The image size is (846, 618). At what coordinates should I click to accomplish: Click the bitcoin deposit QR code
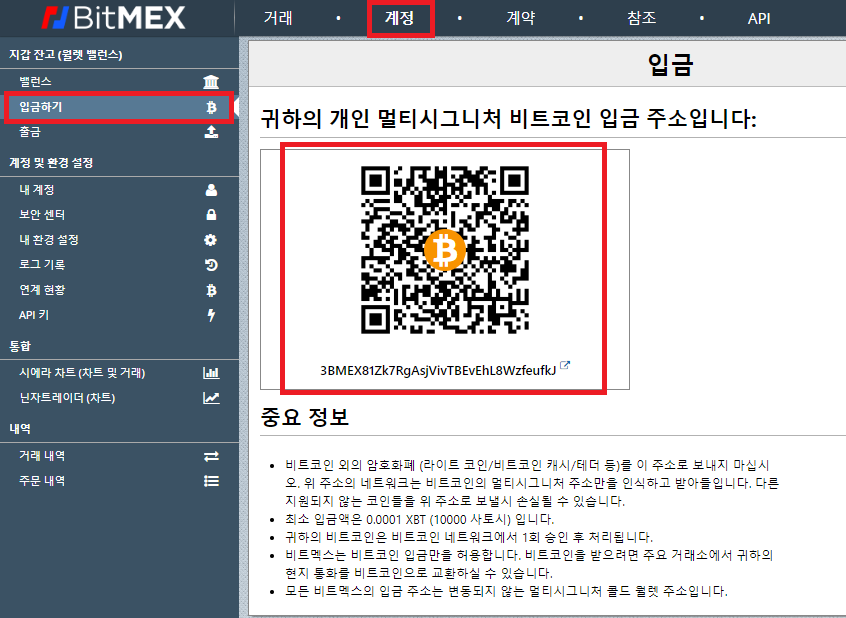(x=445, y=250)
